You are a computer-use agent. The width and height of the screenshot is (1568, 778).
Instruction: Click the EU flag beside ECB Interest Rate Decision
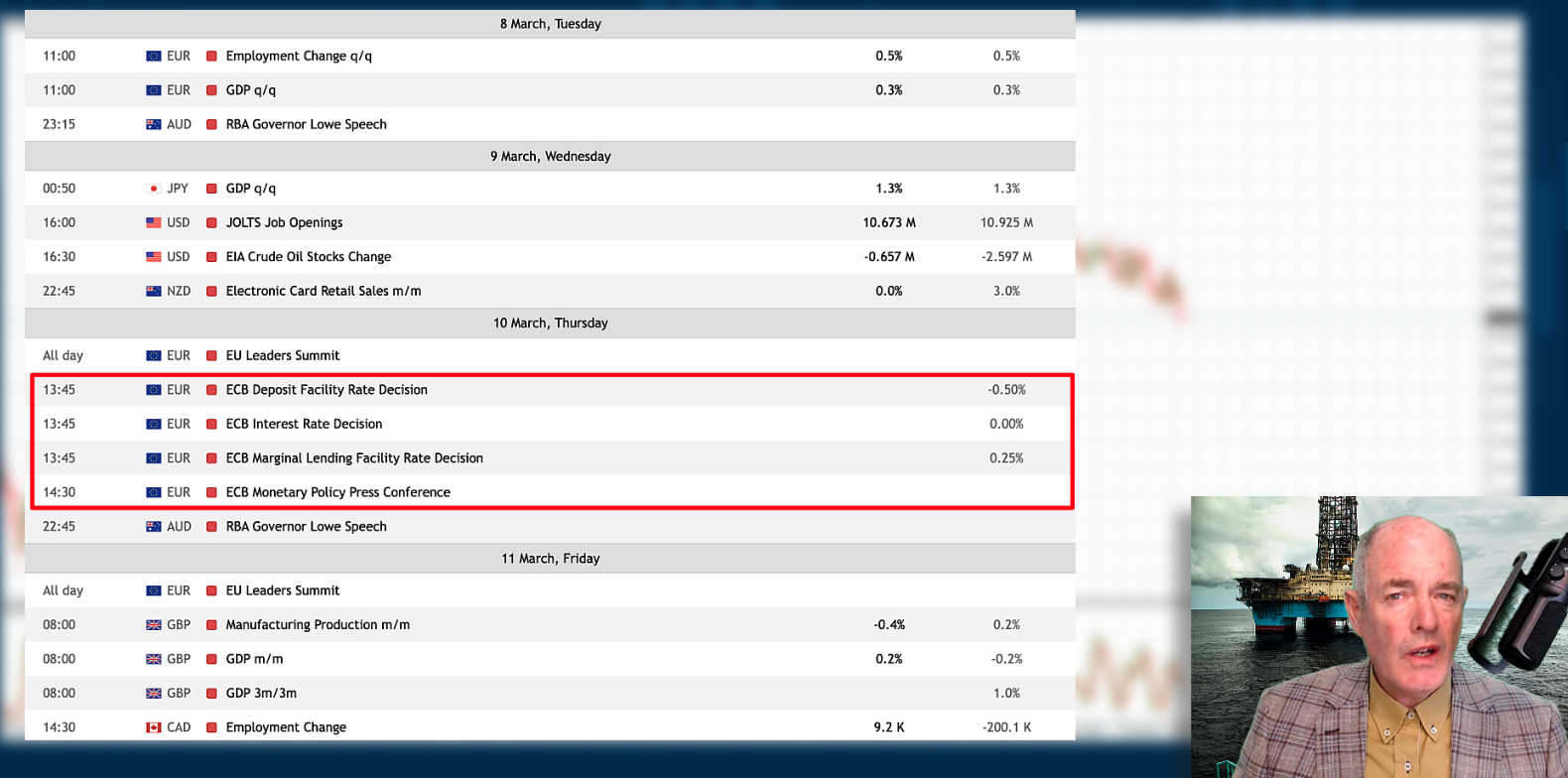[x=154, y=425]
